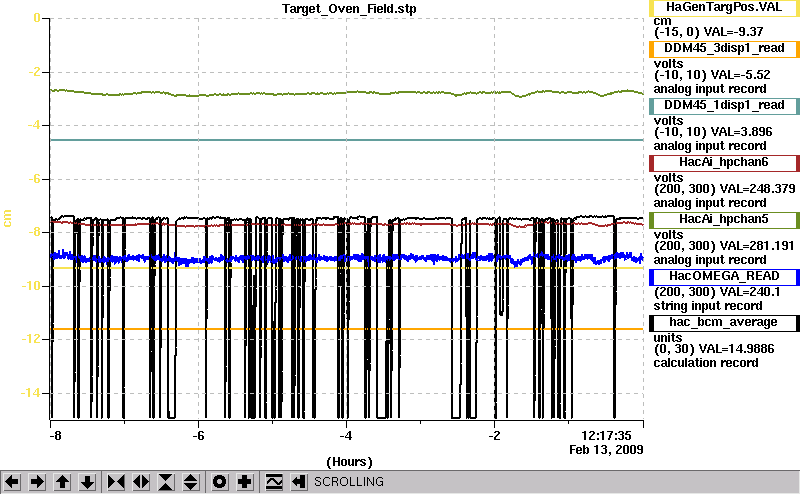Click the string input record label
Image resolution: width=800 pixels, height=494 pixels.
tap(708, 306)
